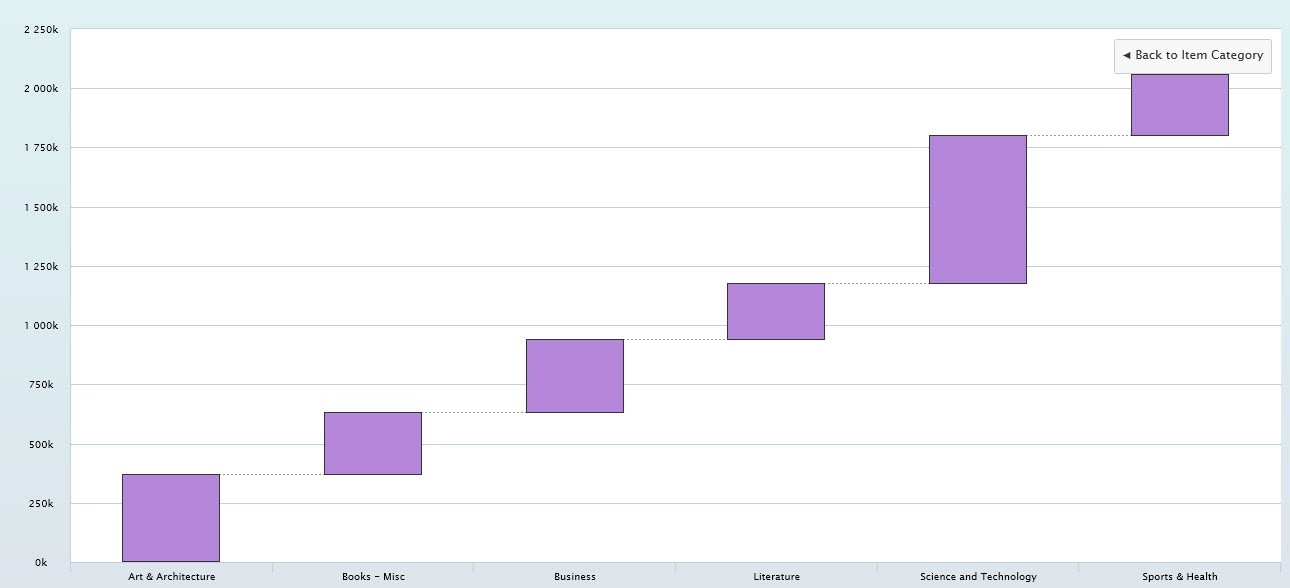Click the Books – Misc axis label
The width and height of the screenshot is (1290, 588).
[x=373, y=577]
